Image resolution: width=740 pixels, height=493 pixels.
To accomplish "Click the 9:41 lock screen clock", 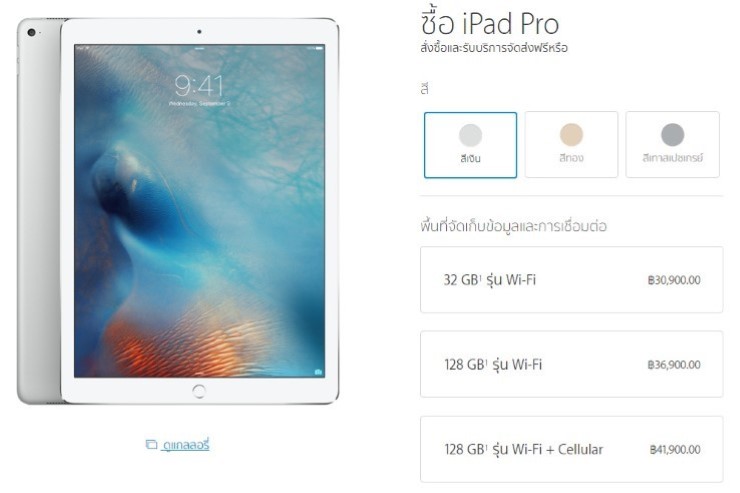I will tap(199, 86).
